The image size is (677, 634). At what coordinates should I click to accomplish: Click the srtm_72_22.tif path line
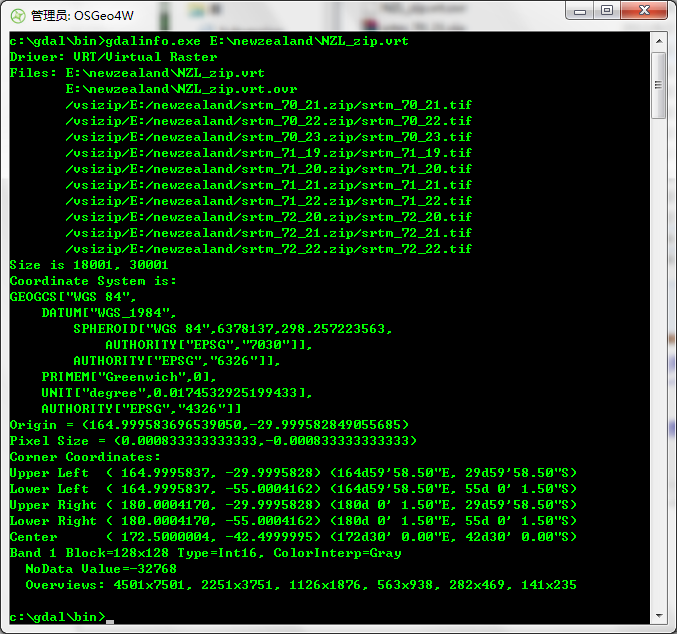point(269,249)
